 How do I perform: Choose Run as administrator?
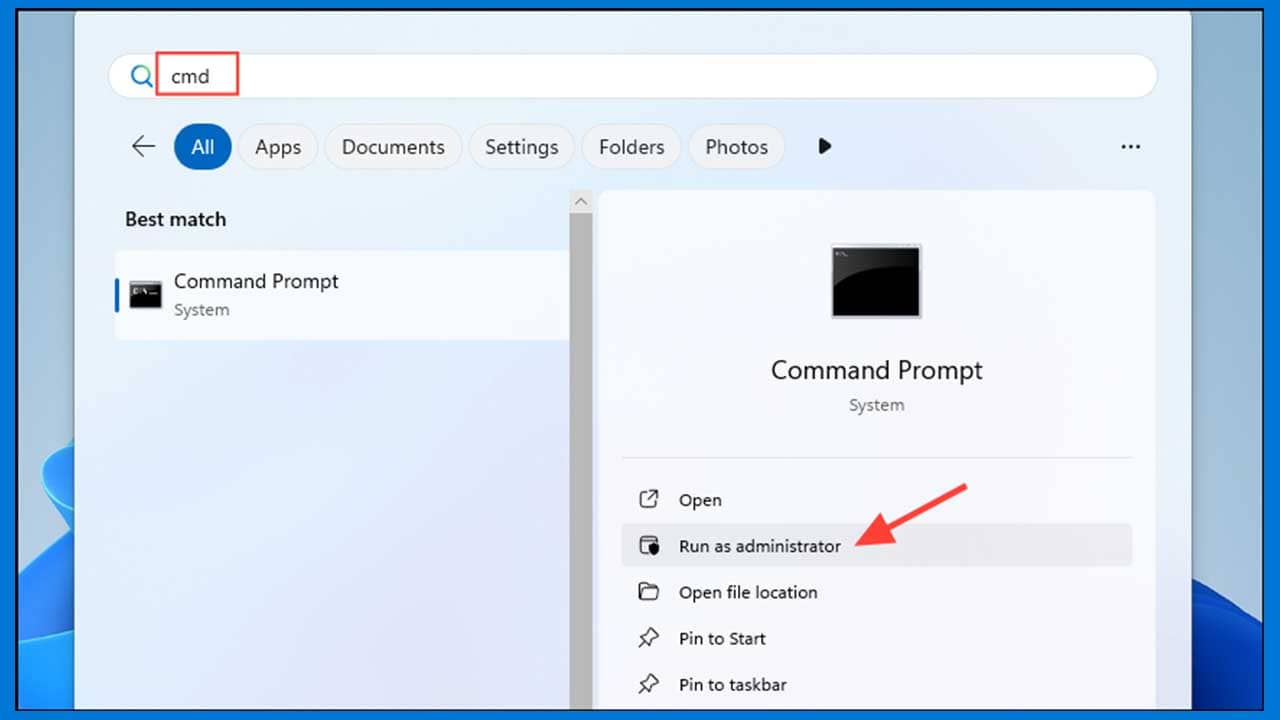(x=877, y=546)
